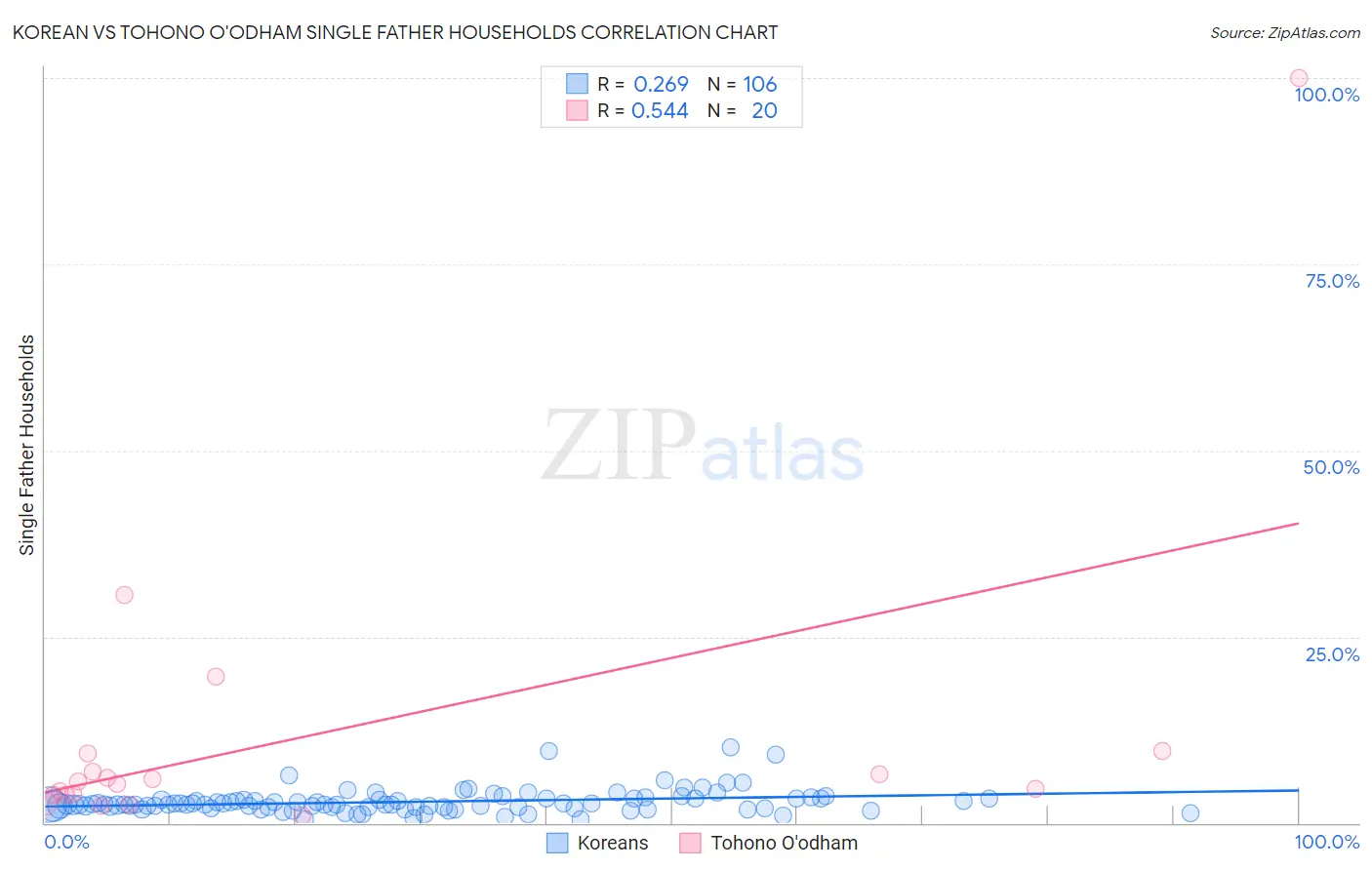
Task: Click the pink outlier point at top right
Action: 1299,78
